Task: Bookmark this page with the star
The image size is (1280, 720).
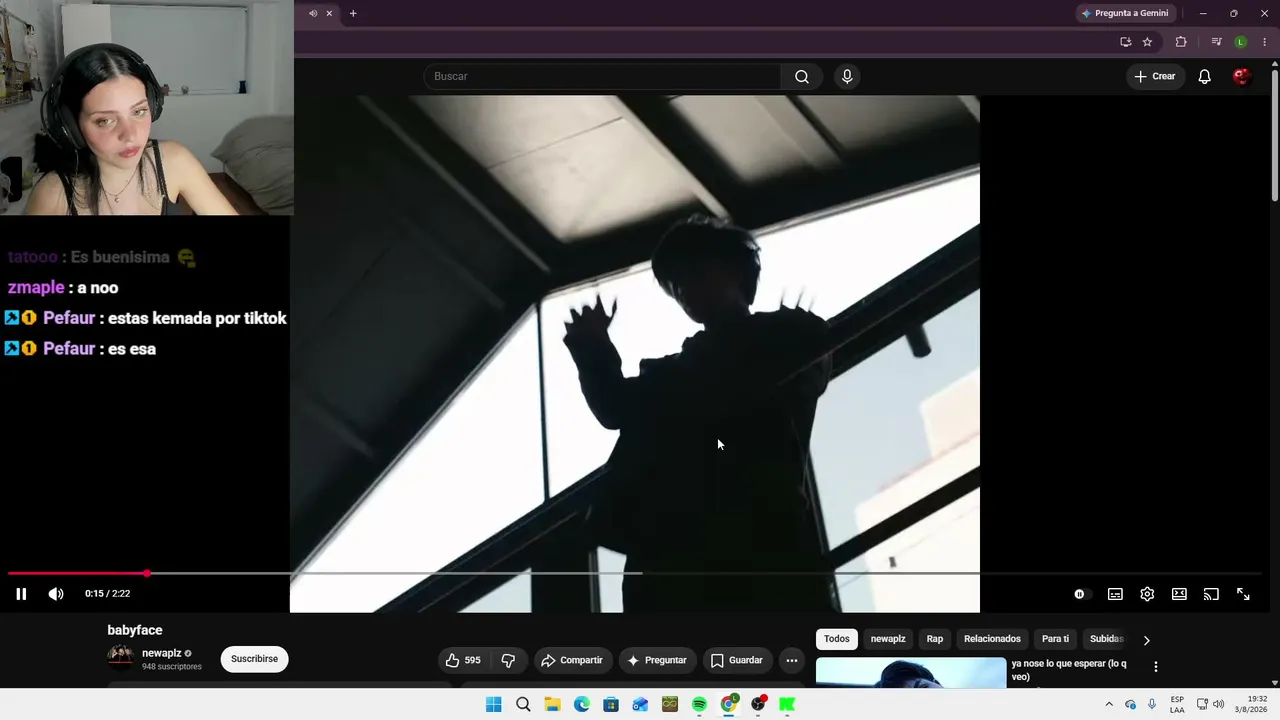Action: (1147, 42)
